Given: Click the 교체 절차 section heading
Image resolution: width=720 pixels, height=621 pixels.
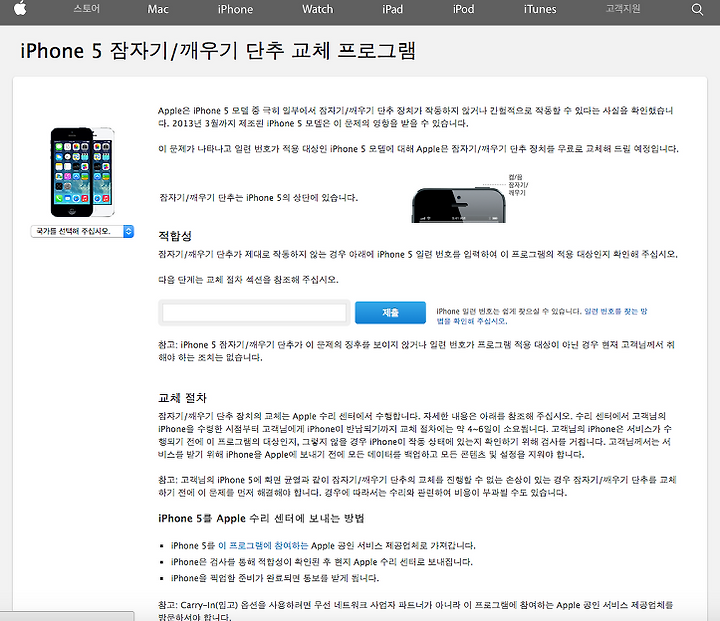Looking at the screenshot, I should [x=182, y=398].
